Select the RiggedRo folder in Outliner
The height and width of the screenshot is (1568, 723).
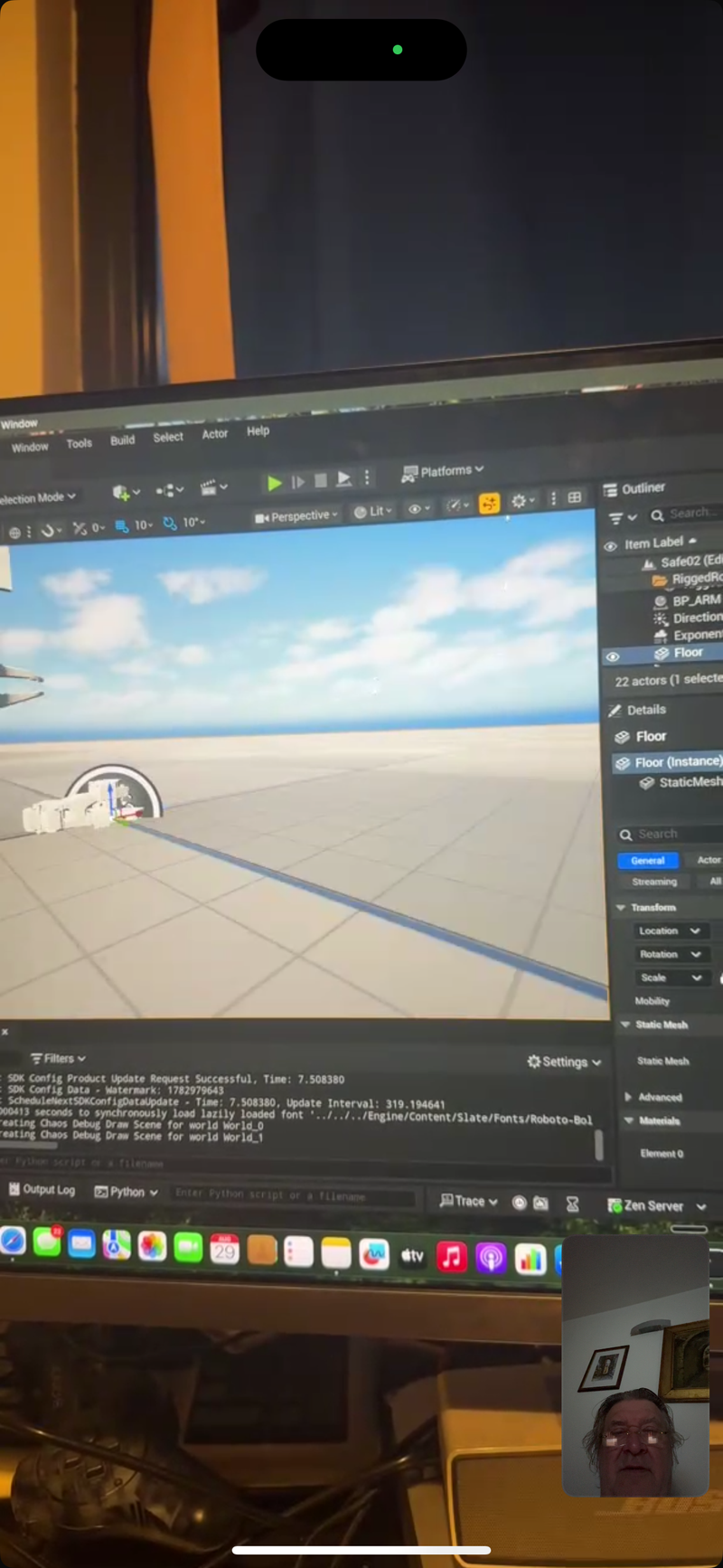[688, 579]
